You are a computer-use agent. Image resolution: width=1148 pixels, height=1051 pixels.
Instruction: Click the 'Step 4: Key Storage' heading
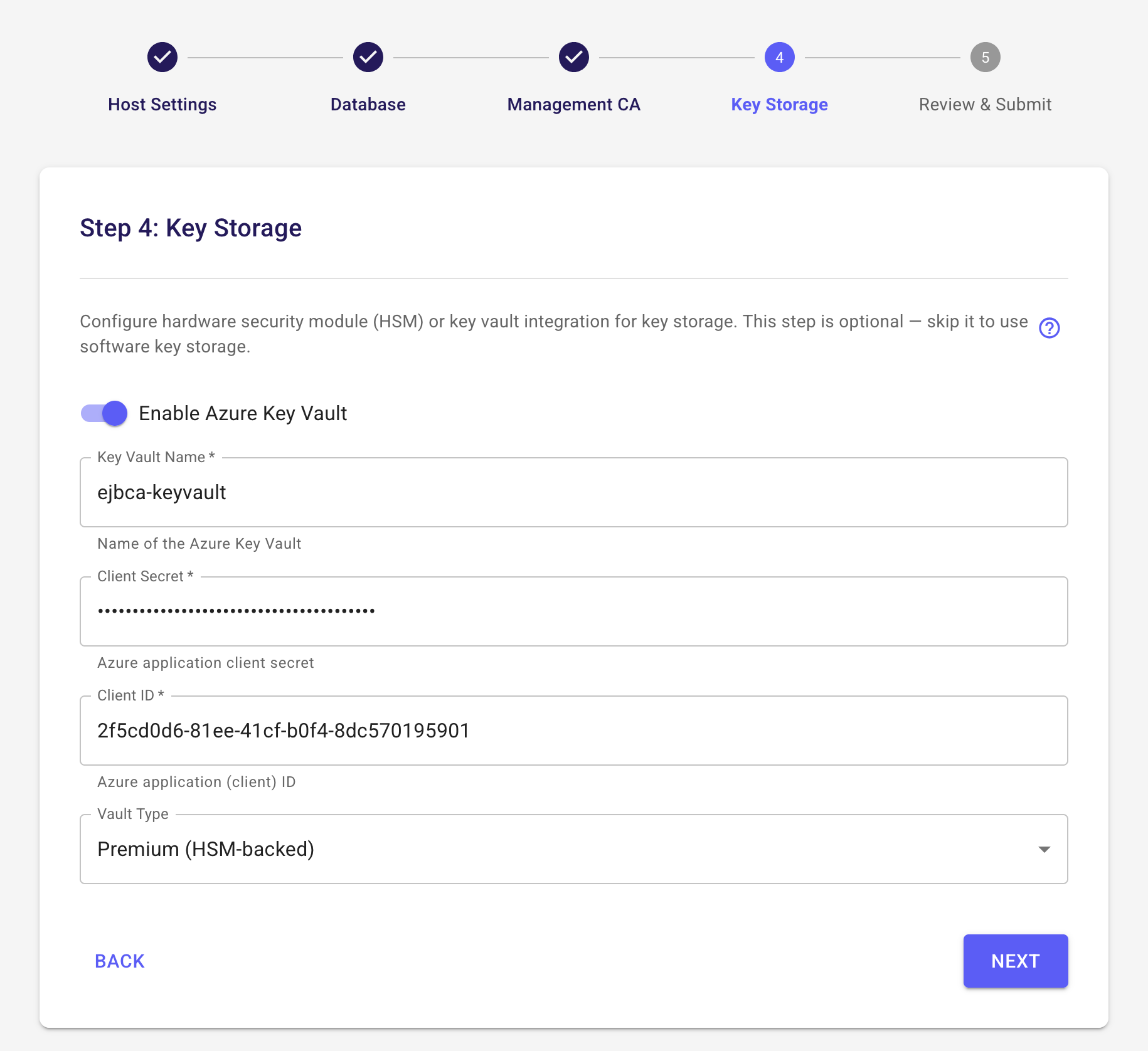pos(191,228)
